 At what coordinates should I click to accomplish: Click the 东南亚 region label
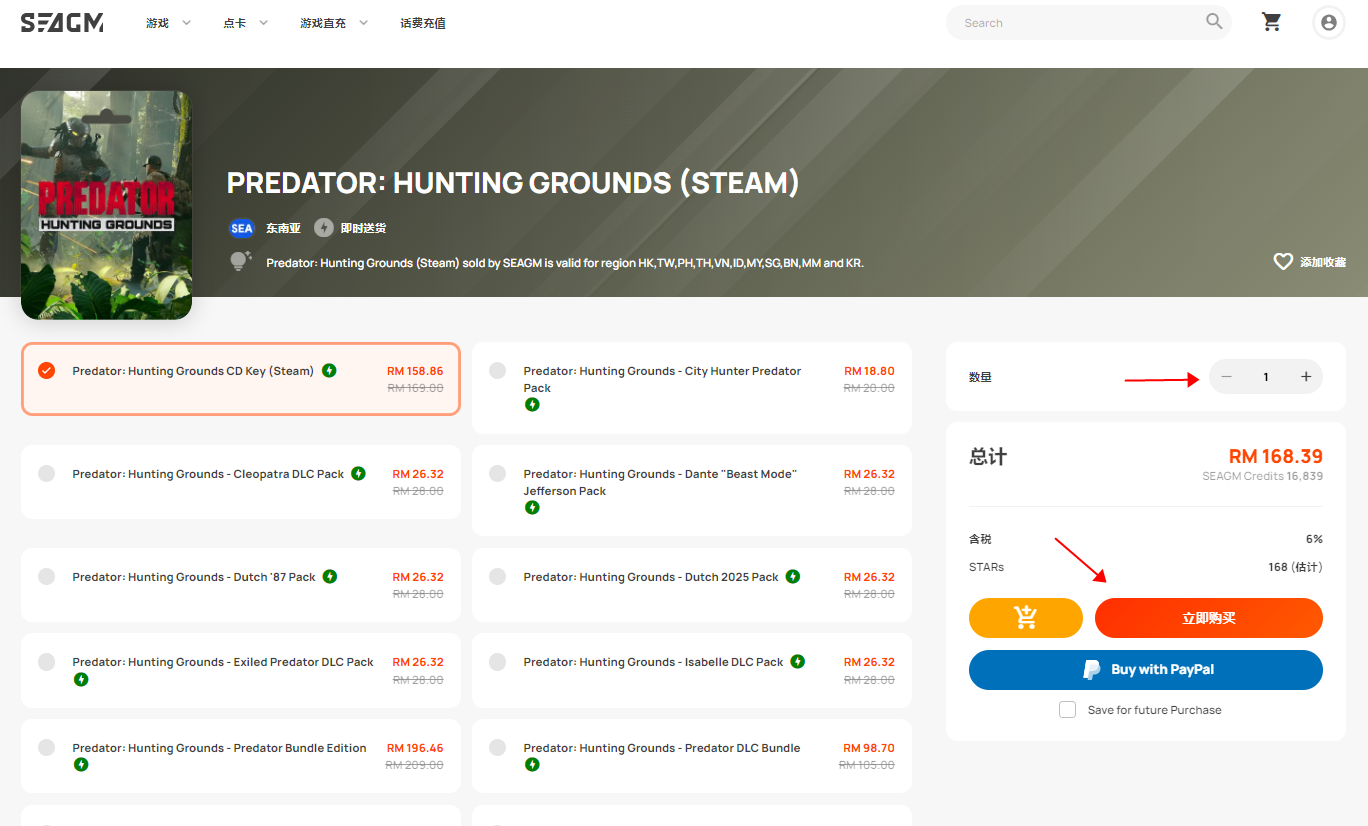(x=283, y=228)
